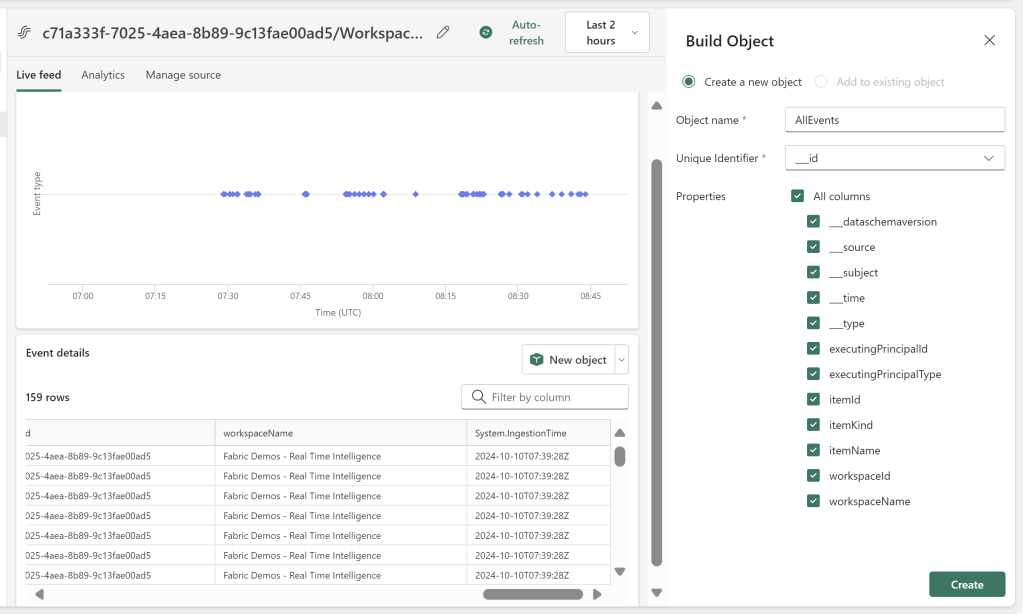
Task: Select Create a new object radio button
Action: pyautogui.click(x=688, y=82)
